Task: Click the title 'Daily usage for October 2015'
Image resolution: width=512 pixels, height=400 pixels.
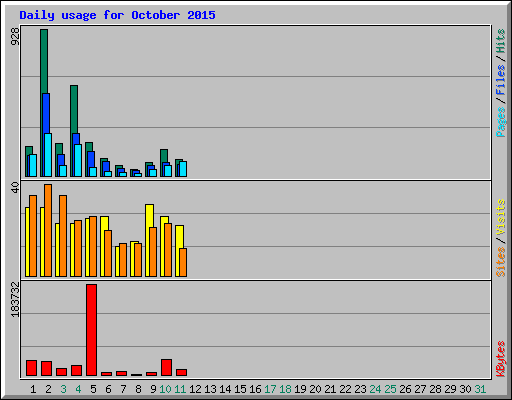Action: [x=117, y=15]
